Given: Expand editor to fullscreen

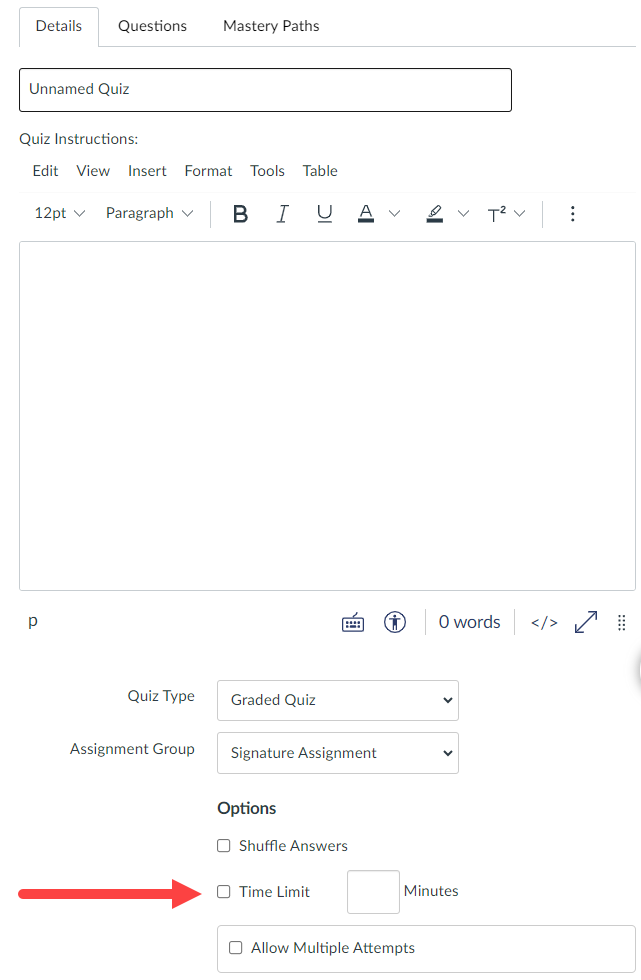Looking at the screenshot, I should [585, 622].
